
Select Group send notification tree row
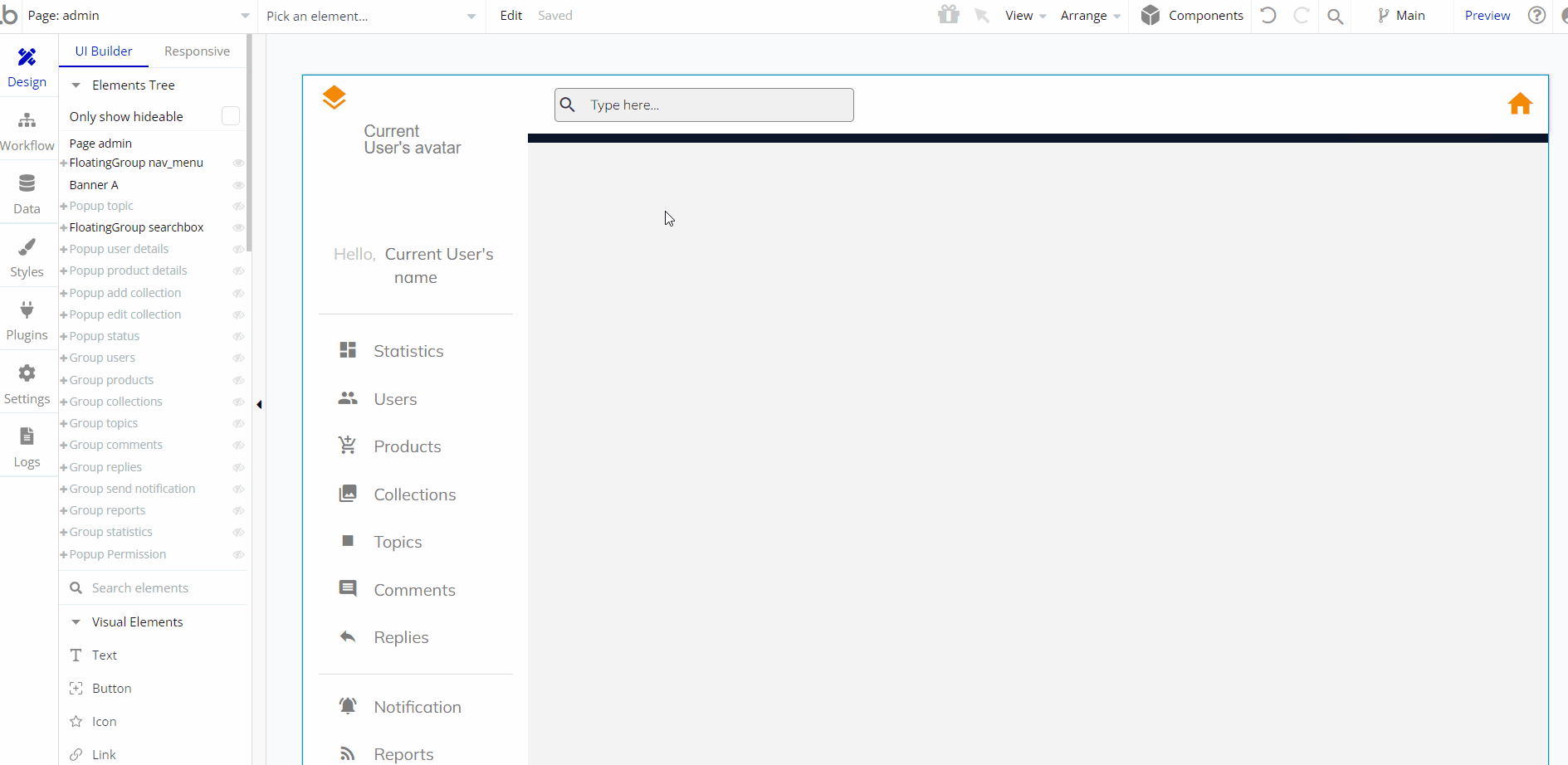pos(132,489)
